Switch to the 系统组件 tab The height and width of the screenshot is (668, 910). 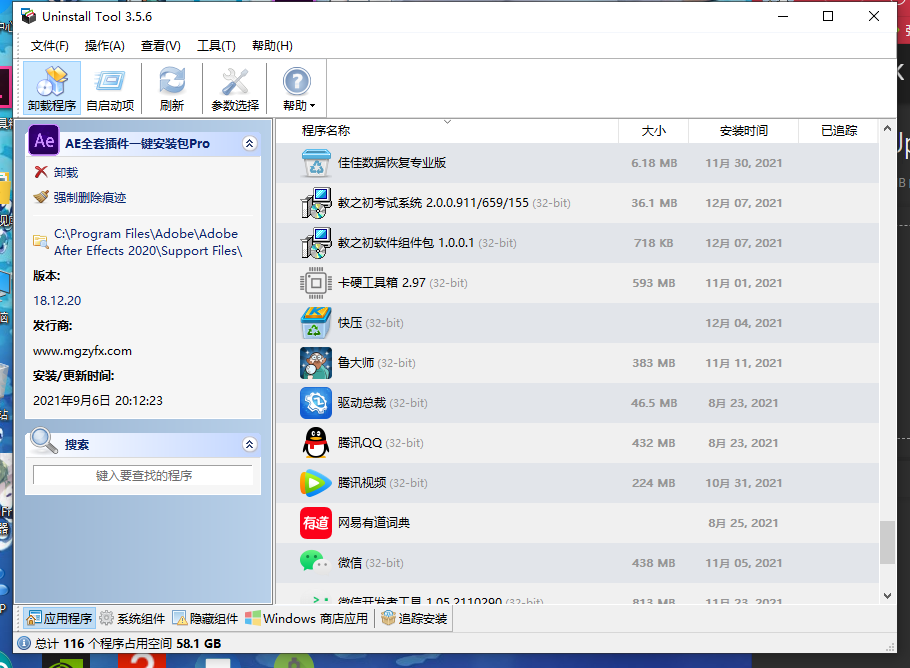pos(132,619)
